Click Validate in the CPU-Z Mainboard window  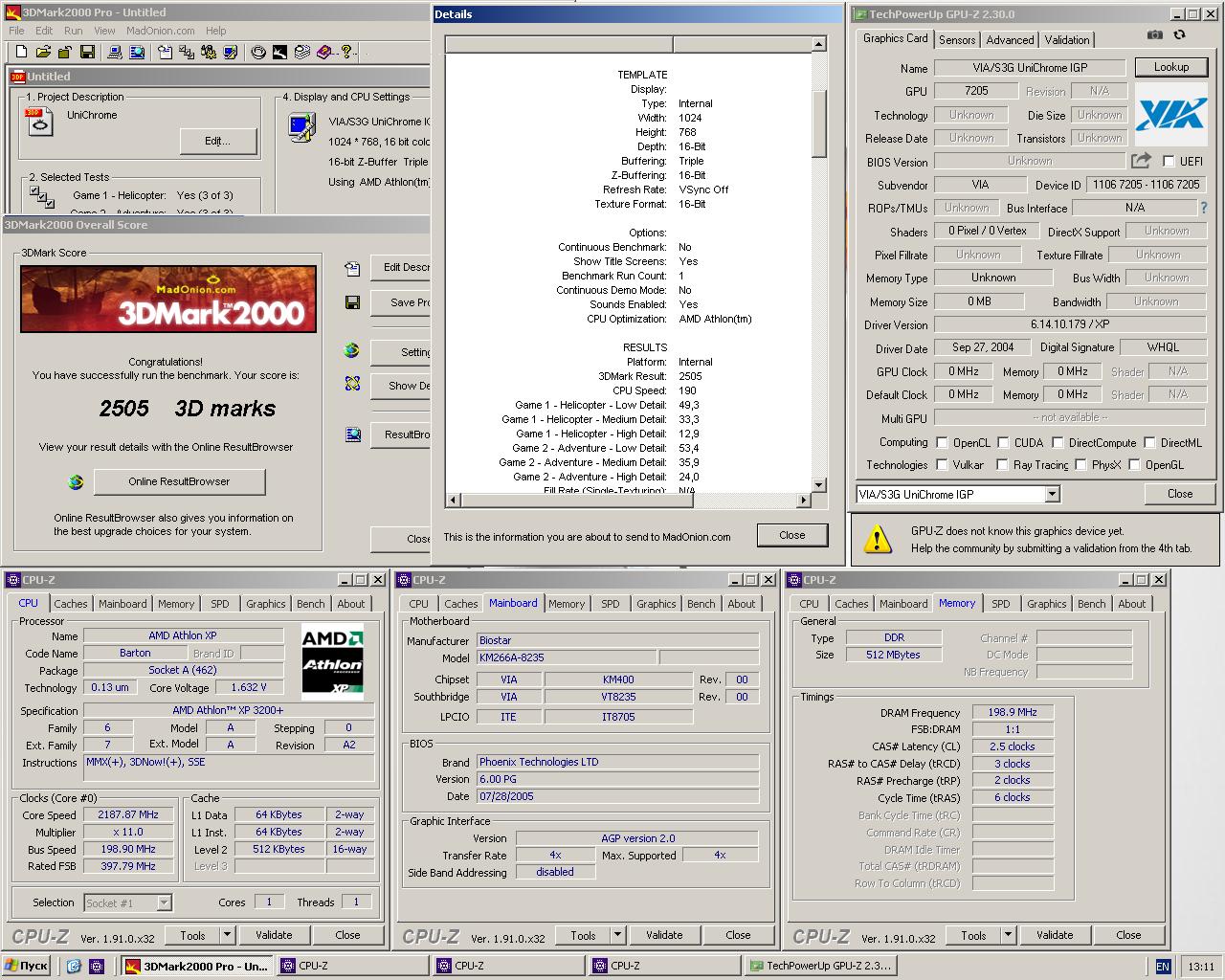[x=664, y=935]
